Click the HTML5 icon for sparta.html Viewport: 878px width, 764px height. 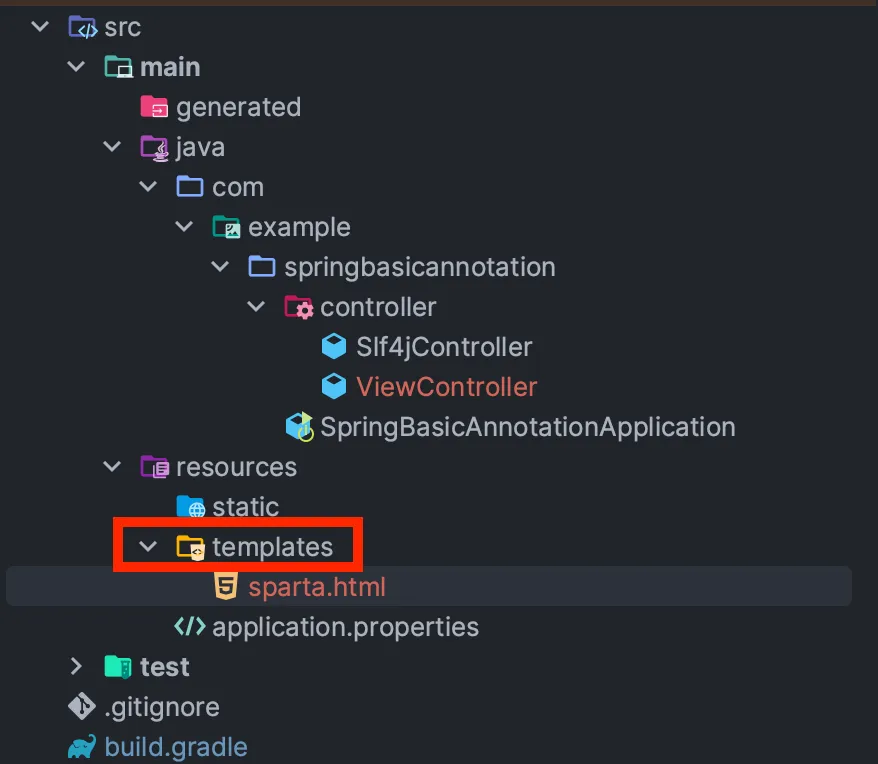pyautogui.click(x=226, y=586)
